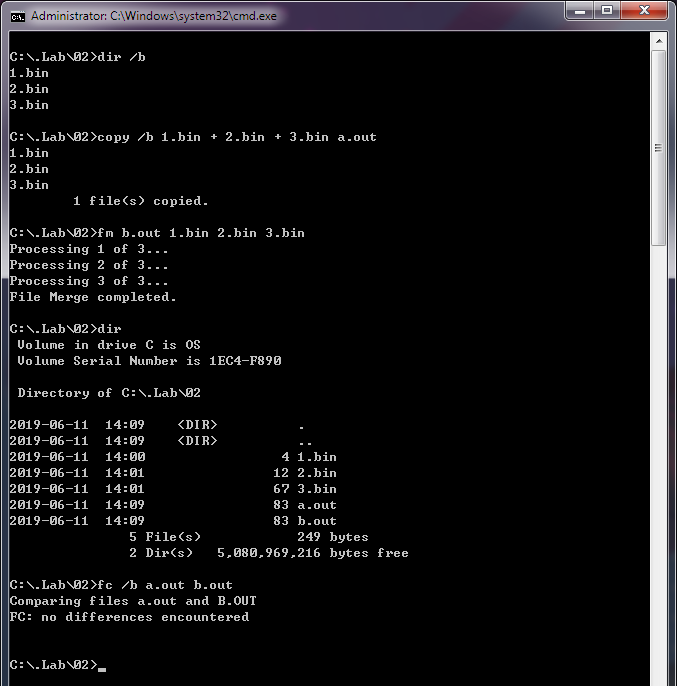Click the title text Administrator: C:\Windows\system32\cmd.exe
Viewport: 677px width, 686px height.
click(154, 16)
